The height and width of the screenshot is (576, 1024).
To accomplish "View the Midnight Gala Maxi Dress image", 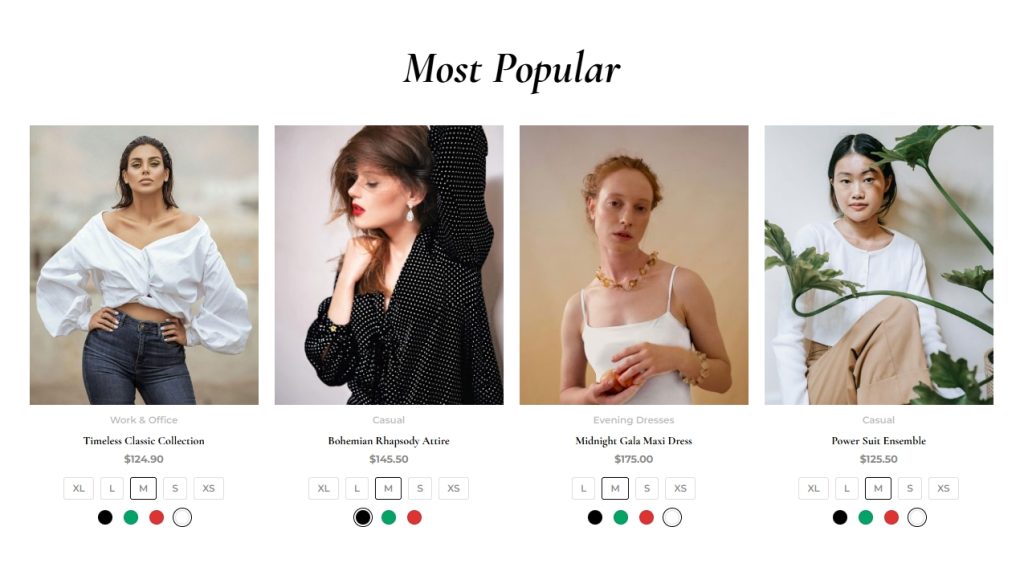I will 633,264.
